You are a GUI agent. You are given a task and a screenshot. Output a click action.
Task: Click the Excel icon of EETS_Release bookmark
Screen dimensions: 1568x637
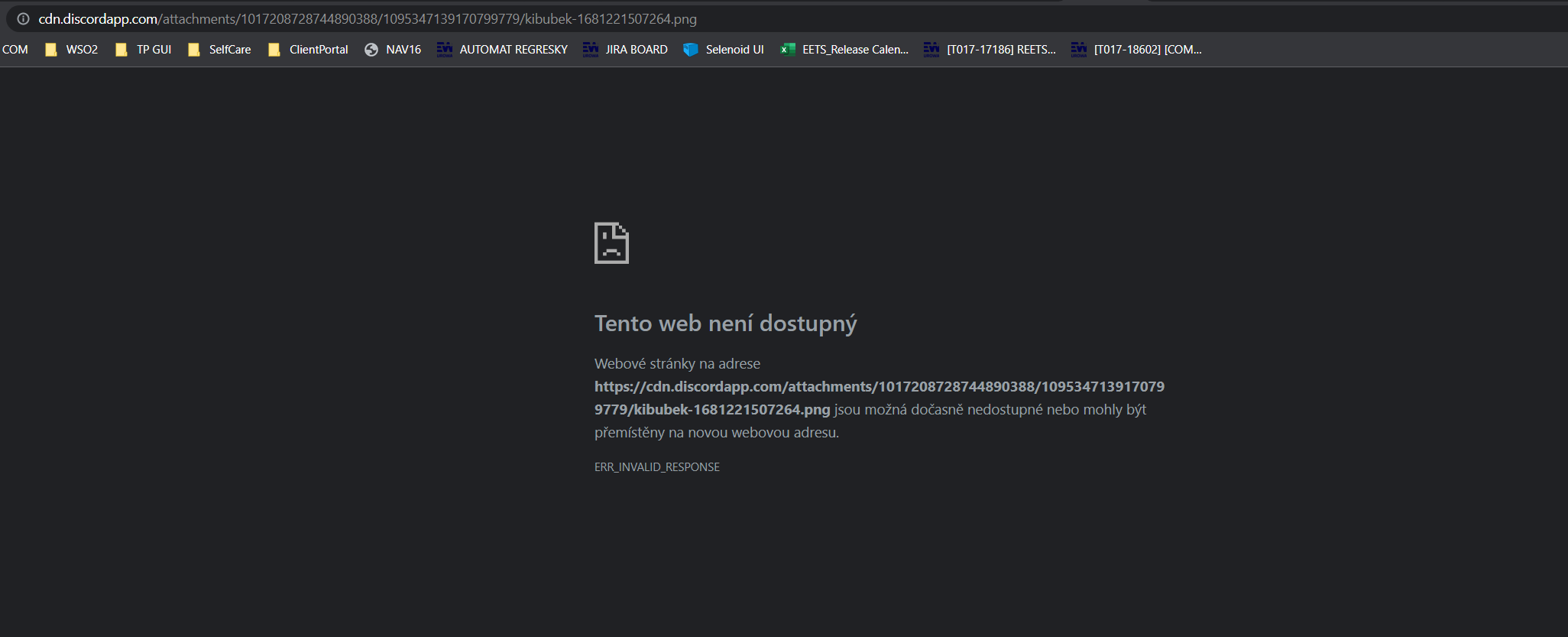(788, 50)
